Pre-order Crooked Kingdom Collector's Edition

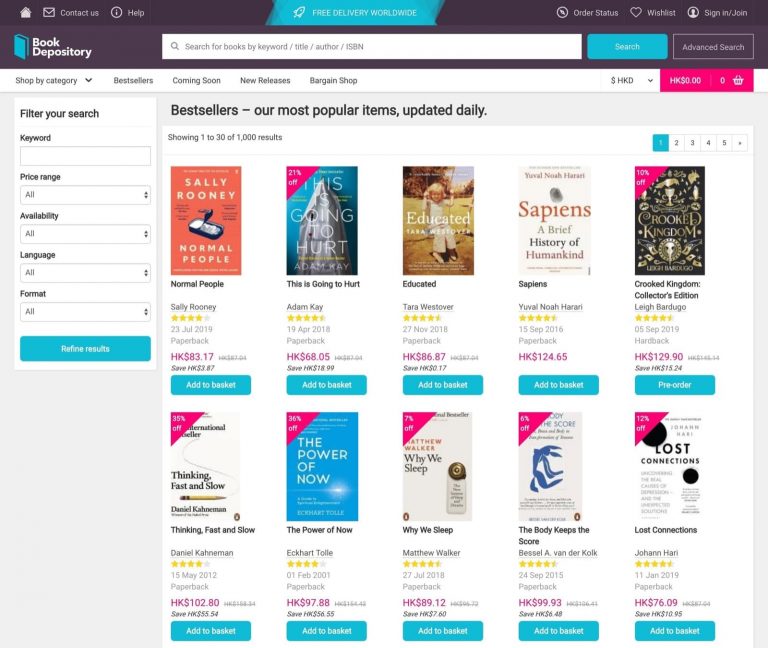pyautogui.click(x=674, y=385)
